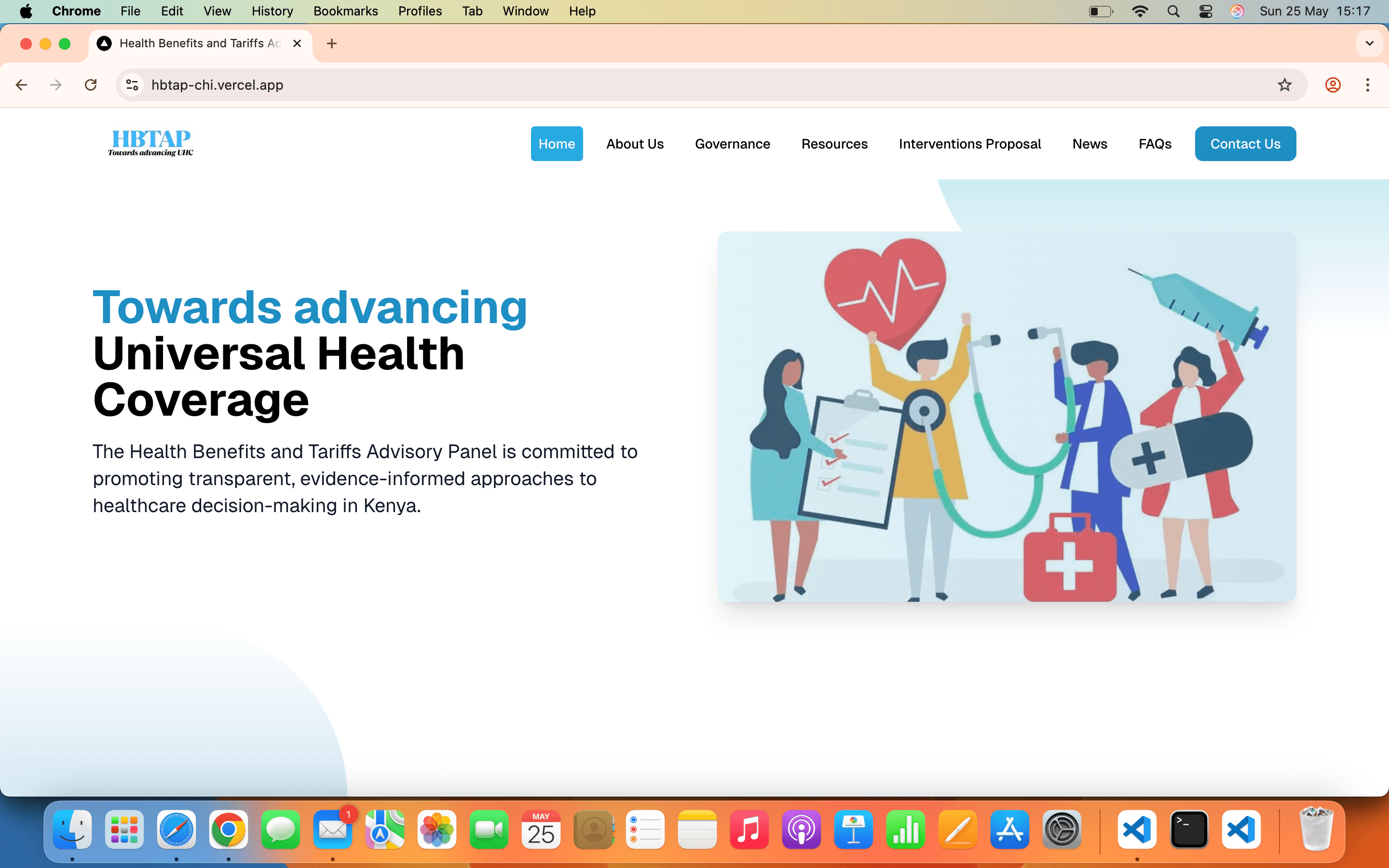Click the Universal Health Coverage heading
The width and height of the screenshot is (1389, 868).
coord(279,377)
